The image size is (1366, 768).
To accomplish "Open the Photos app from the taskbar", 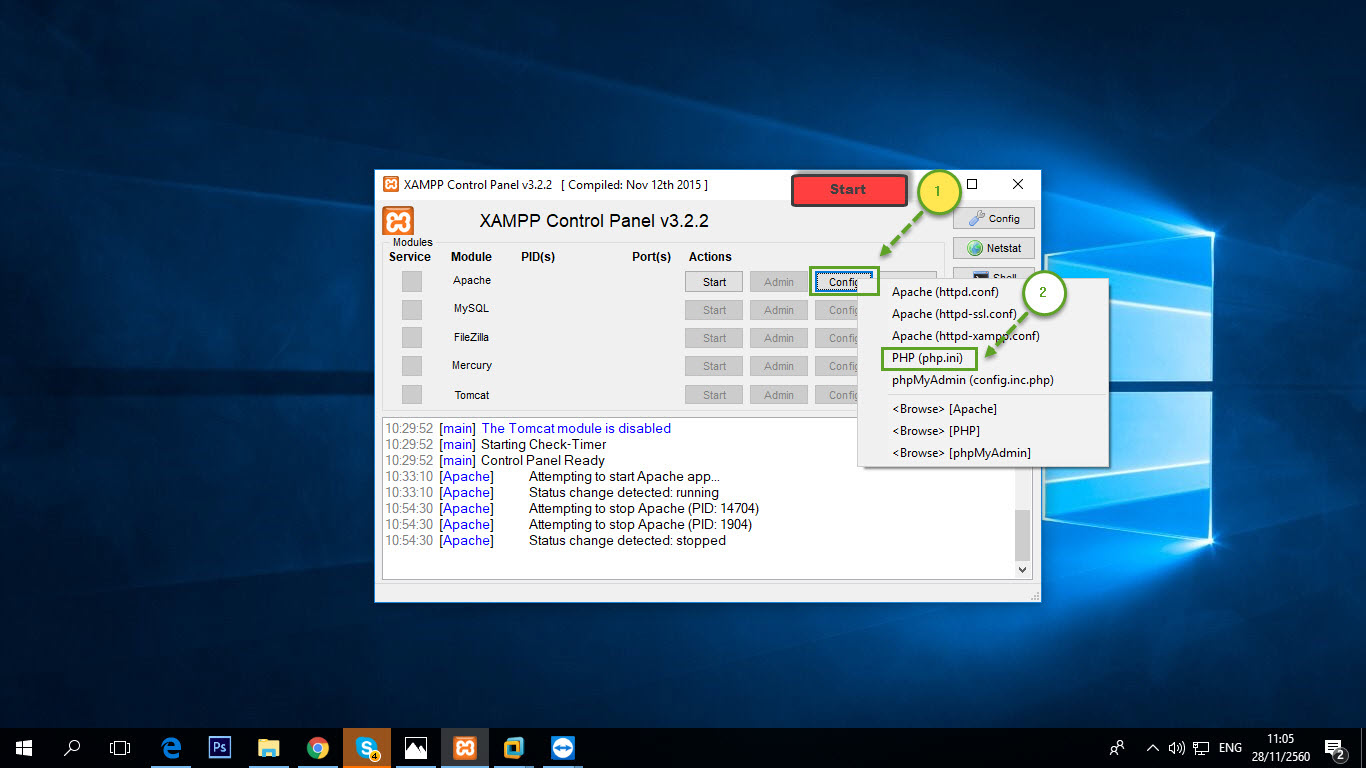I will click(416, 747).
